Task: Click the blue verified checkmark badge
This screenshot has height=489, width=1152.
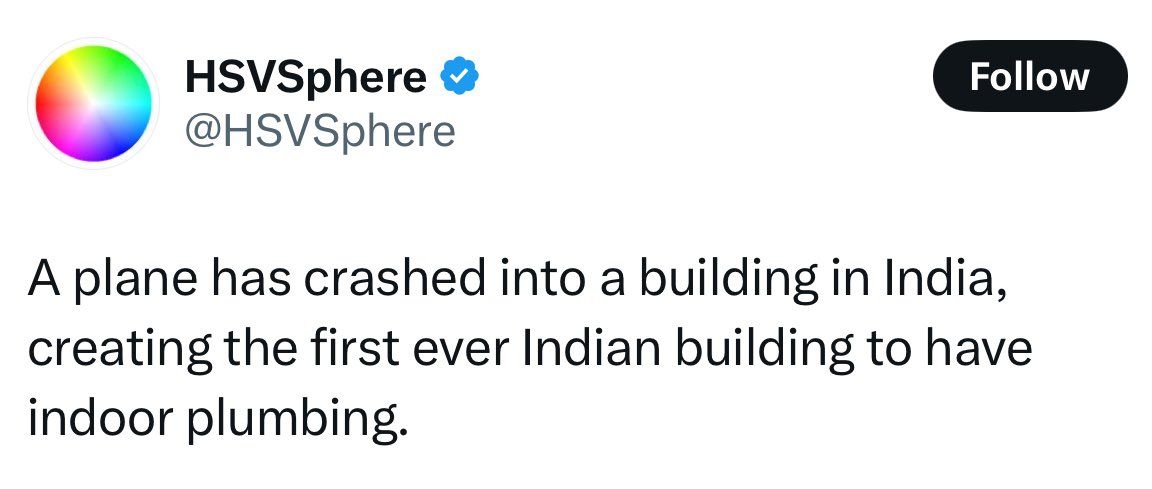Action: (x=457, y=76)
